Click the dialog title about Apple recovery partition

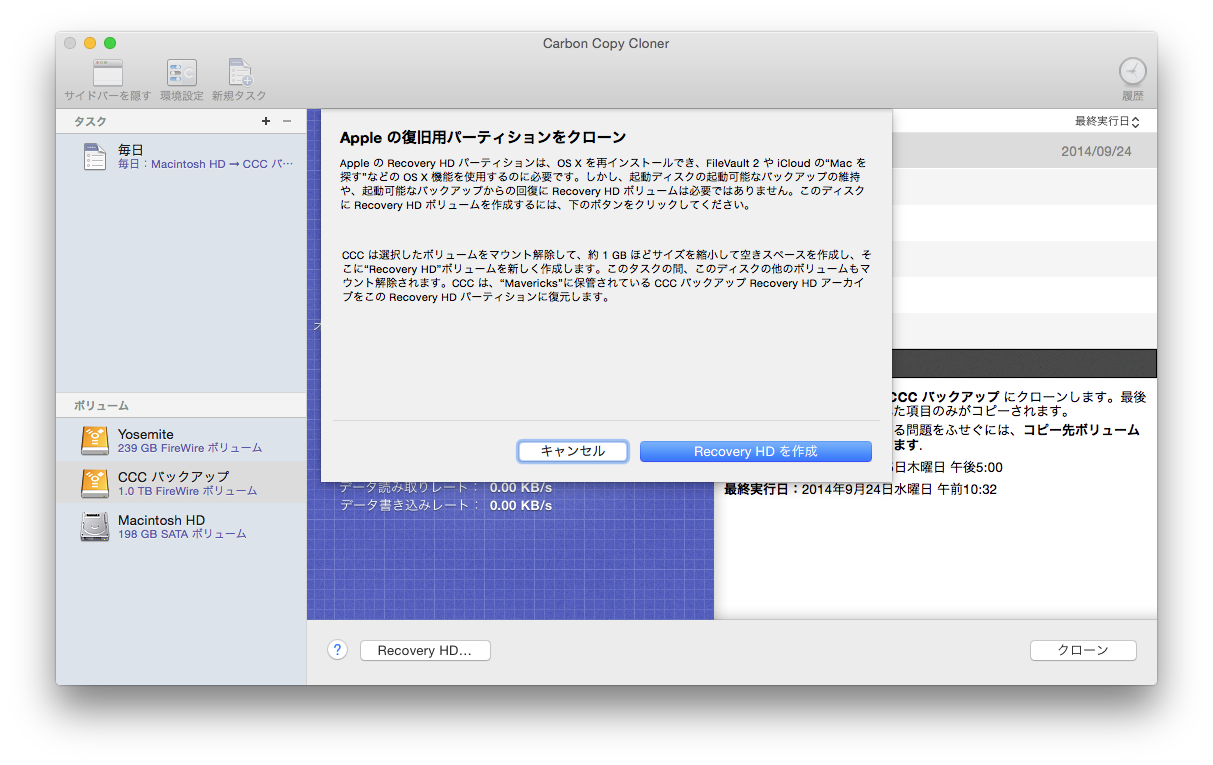pyautogui.click(x=483, y=137)
